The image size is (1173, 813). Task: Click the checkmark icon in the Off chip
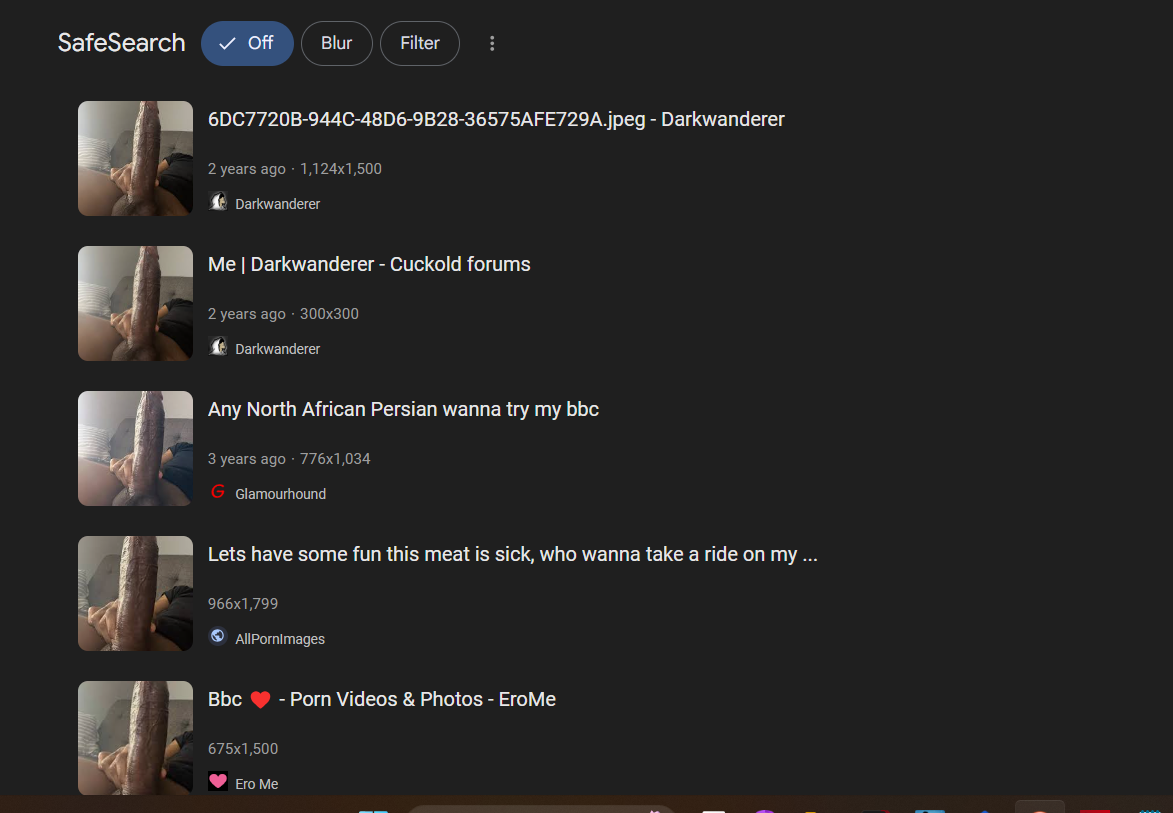click(227, 43)
